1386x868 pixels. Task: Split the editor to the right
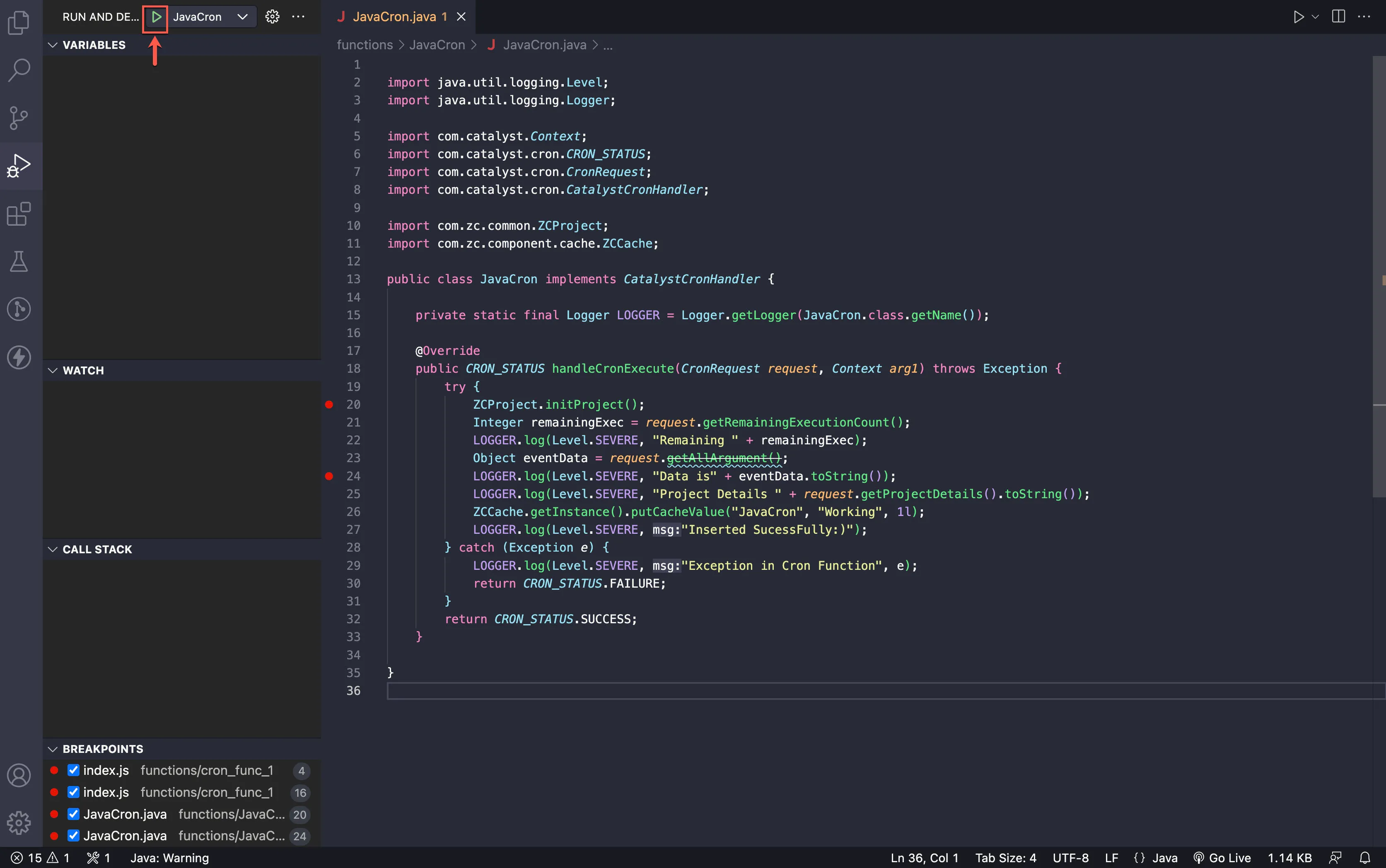coord(1338,17)
